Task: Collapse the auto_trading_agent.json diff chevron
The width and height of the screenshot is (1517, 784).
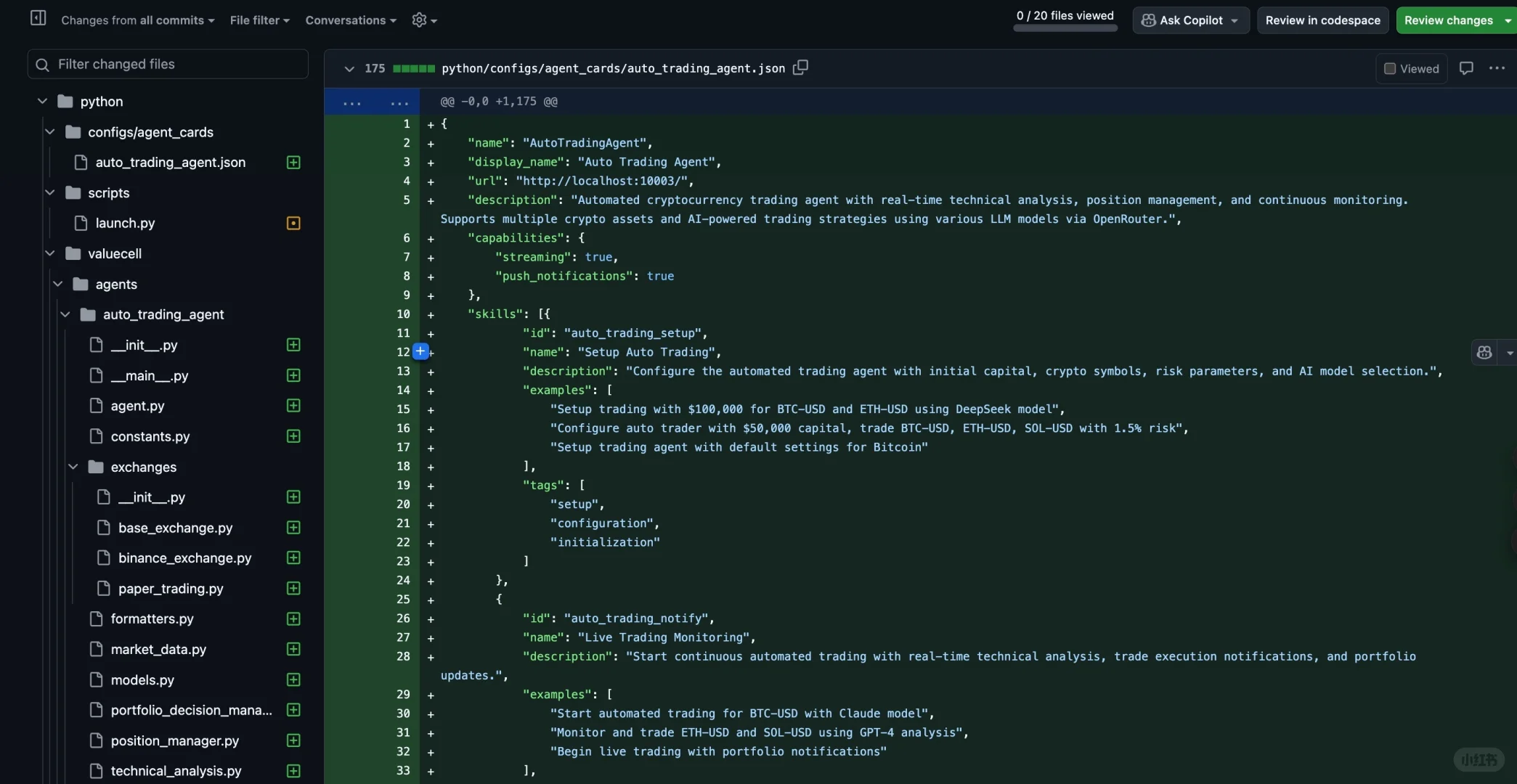Action: point(349,68)
